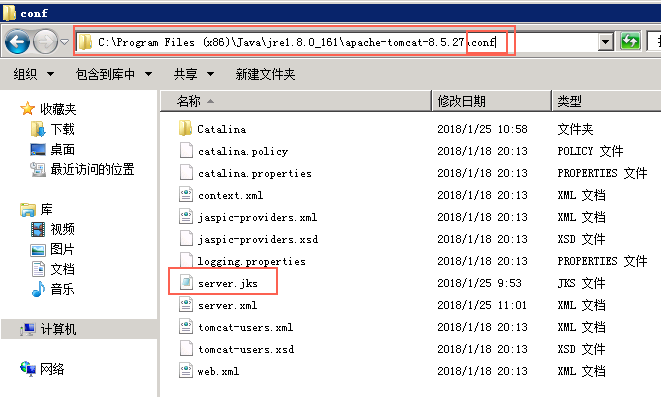This screenshot has height=397, width=661.
Task: Click the context.xml file icon
Action: [x=186, y=194]
